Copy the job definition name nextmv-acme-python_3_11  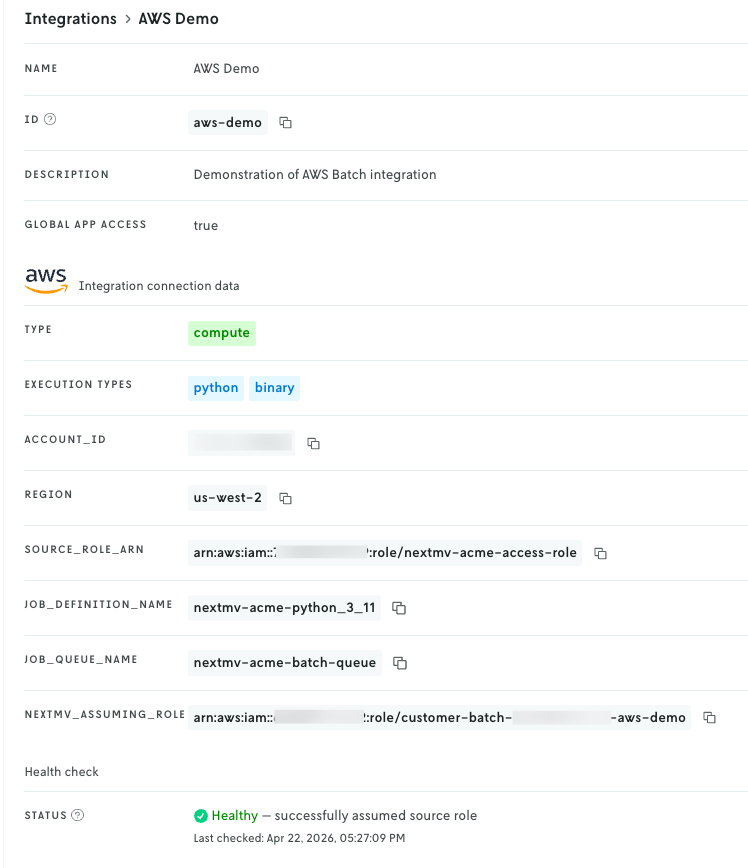[399, 608]
